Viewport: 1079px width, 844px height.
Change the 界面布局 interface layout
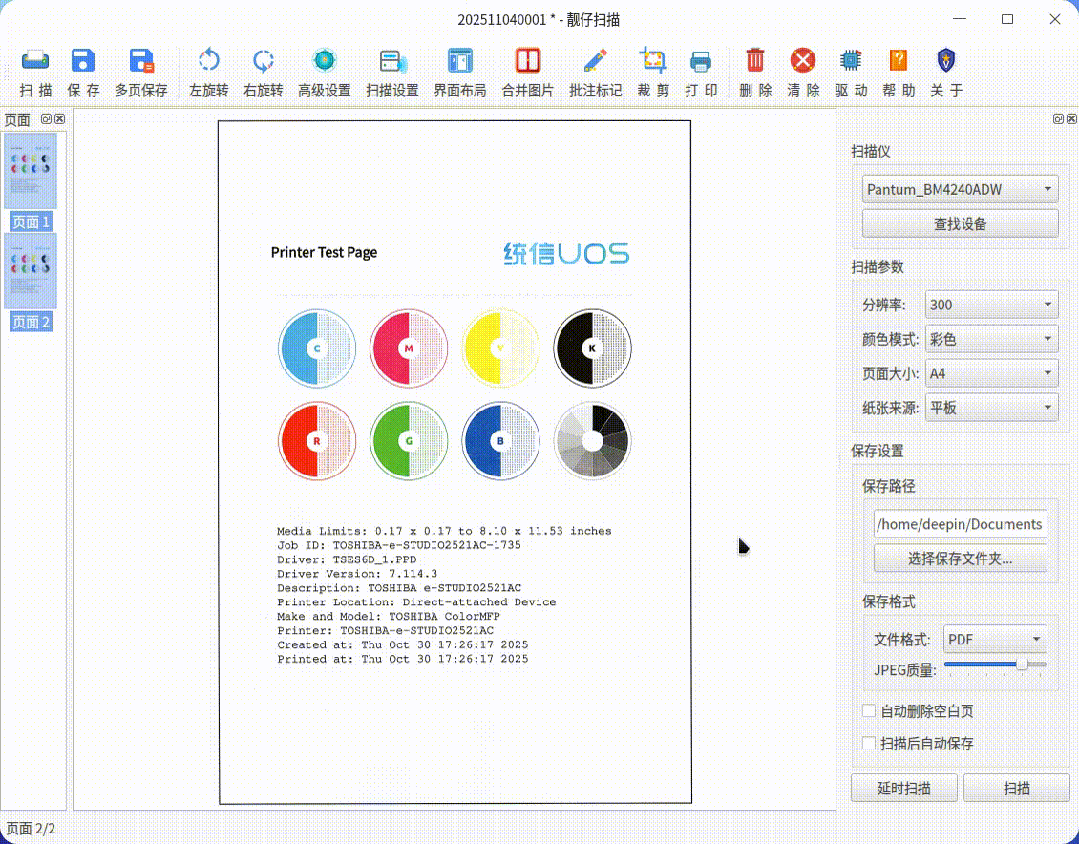tap(460, 72)
